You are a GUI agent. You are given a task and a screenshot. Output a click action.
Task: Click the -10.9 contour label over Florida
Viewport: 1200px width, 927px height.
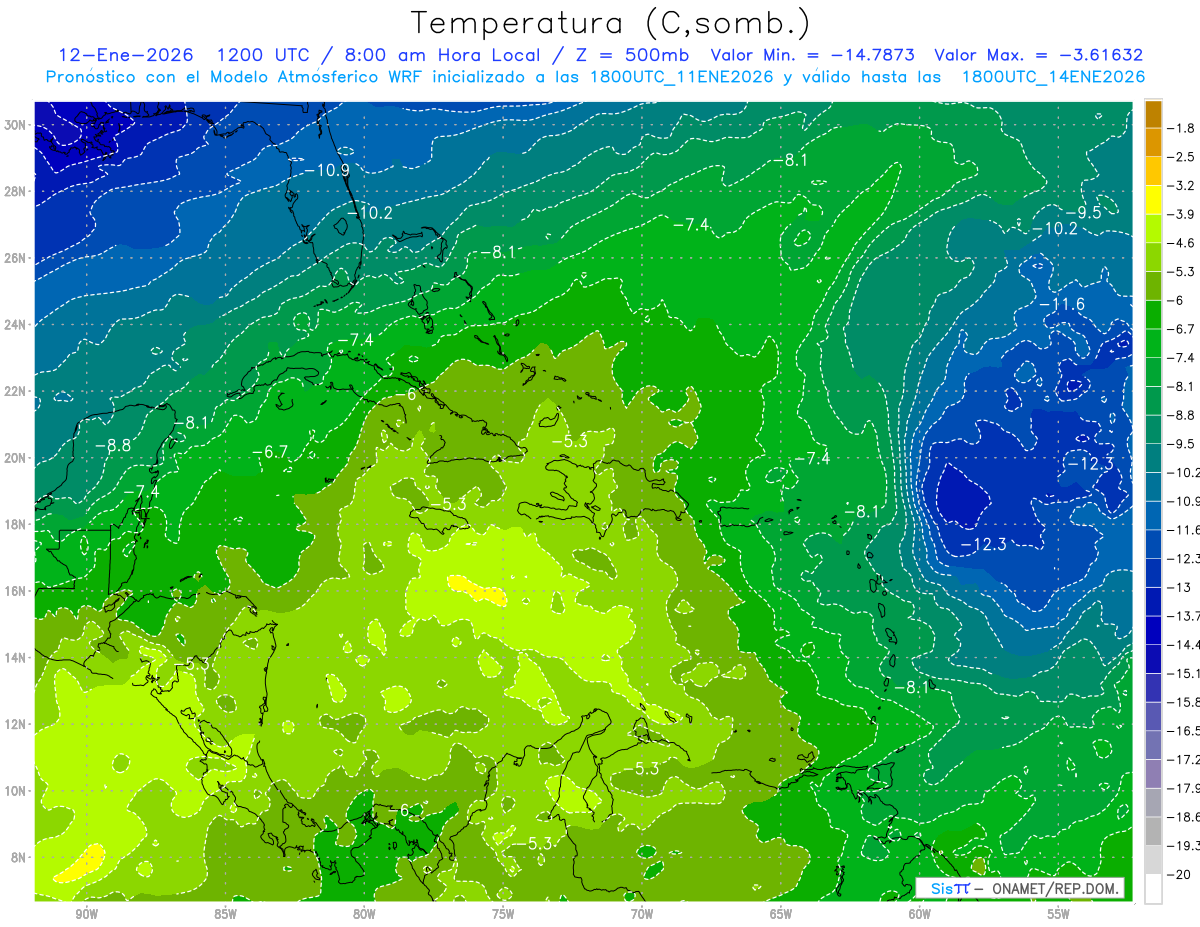point(326,170)
